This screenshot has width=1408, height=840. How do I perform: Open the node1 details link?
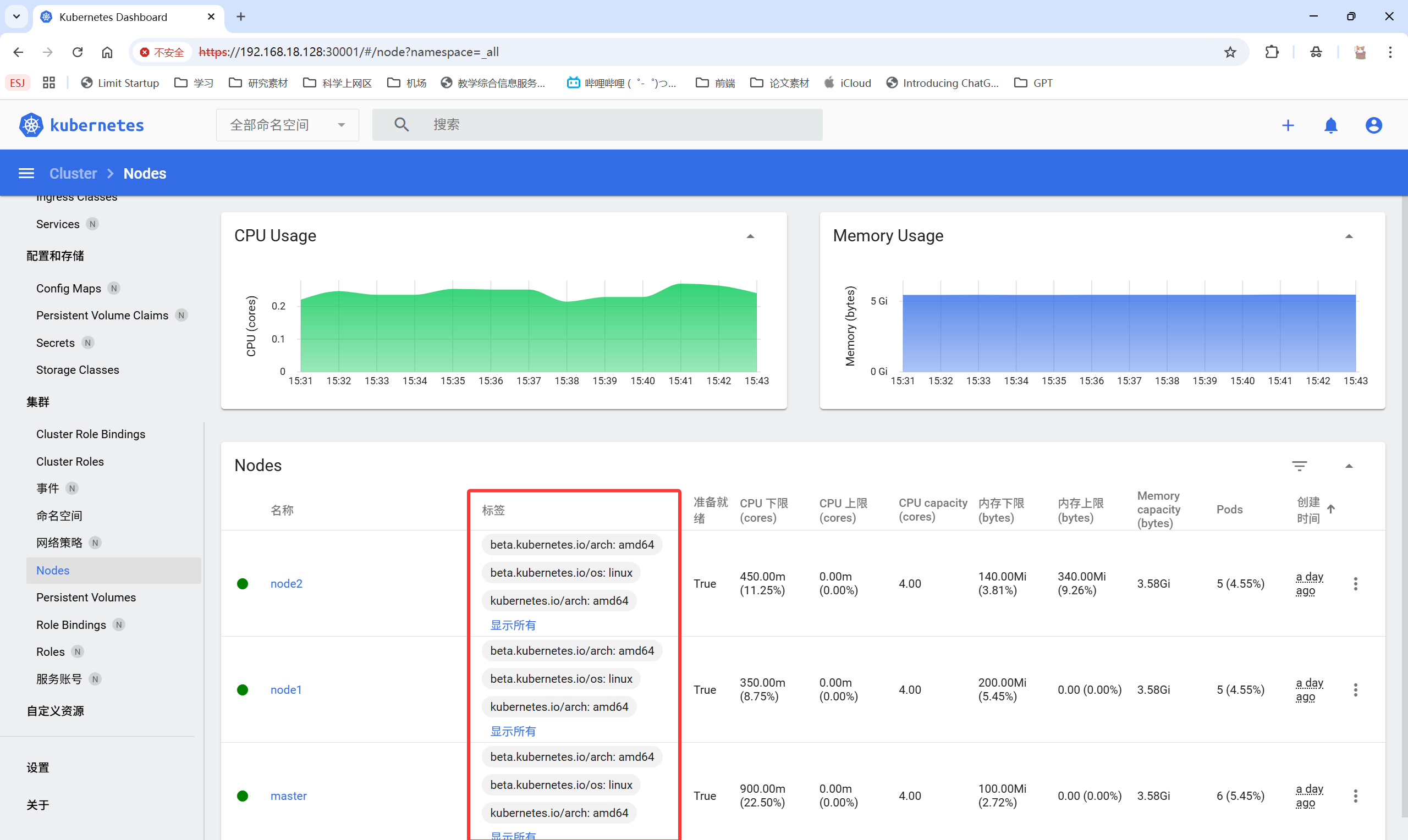(286, 689)
